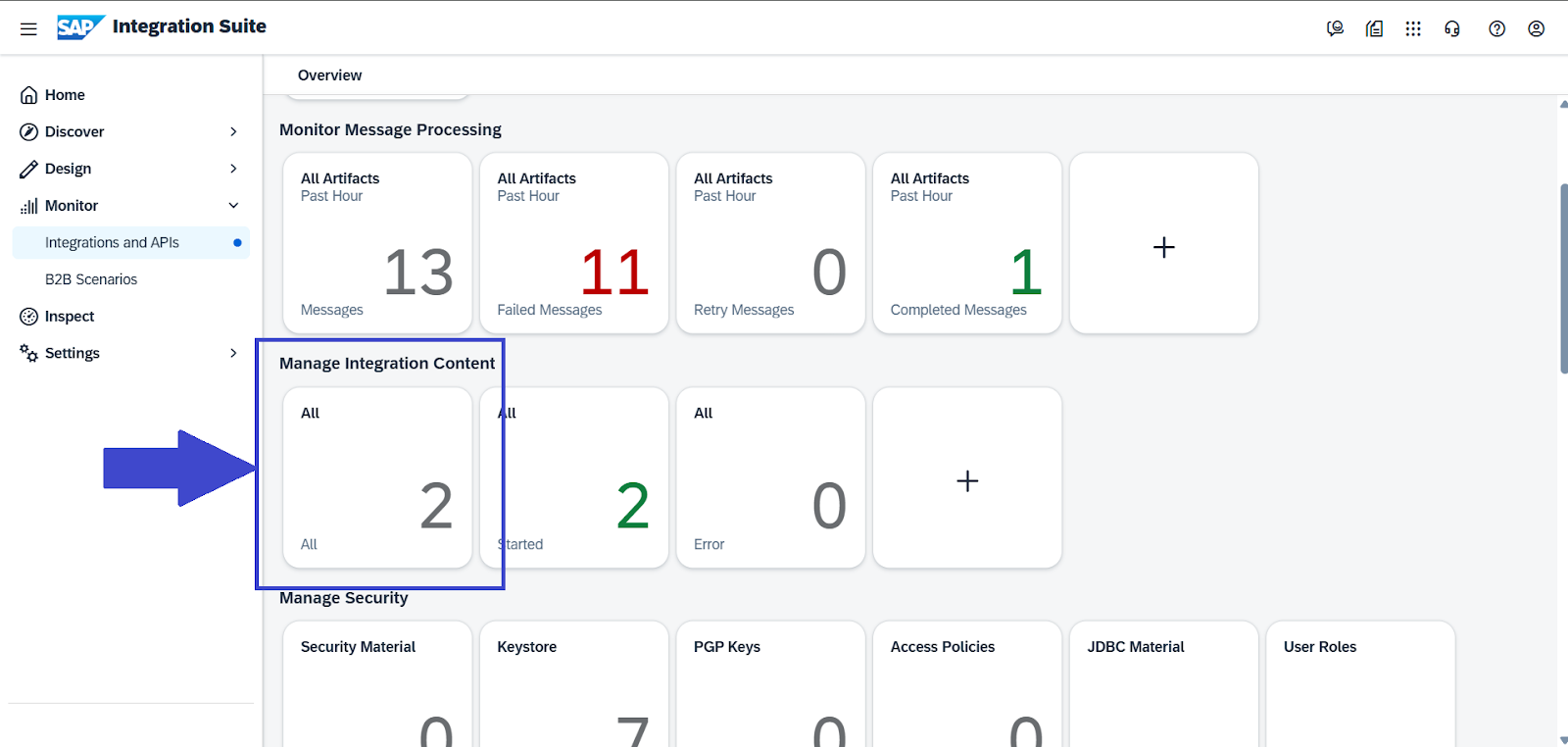Image resolution: width=1568 pixels, height=747 pixels.
Task: Open the Error integration content tile
Action: [770, 477]
